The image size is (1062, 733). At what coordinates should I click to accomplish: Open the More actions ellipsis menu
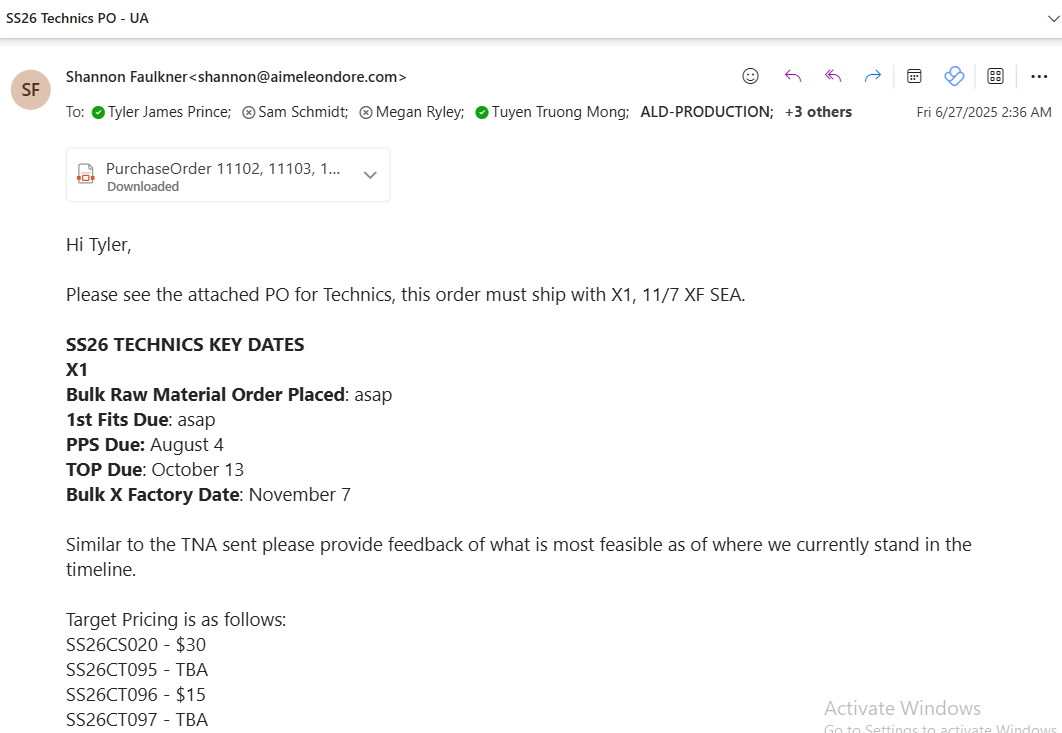1039,76
